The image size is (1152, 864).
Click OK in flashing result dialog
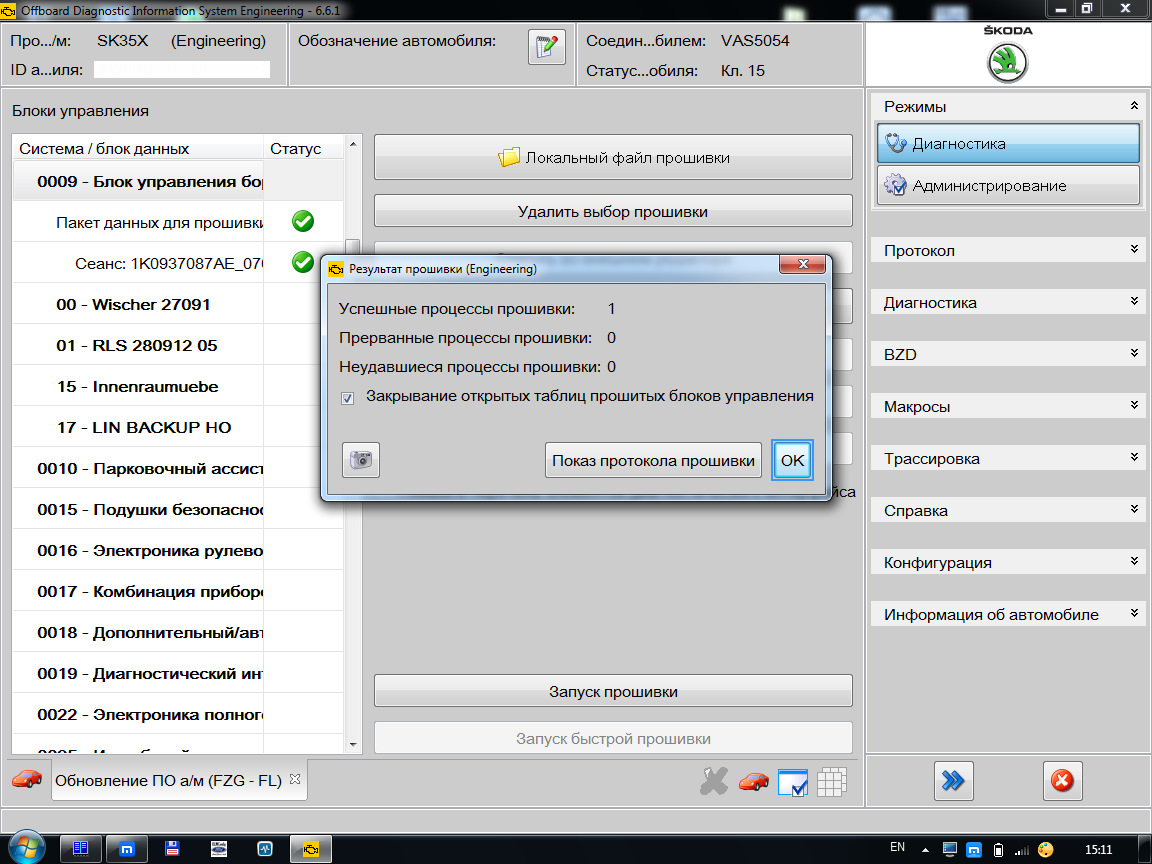click(x=792, y=460)
